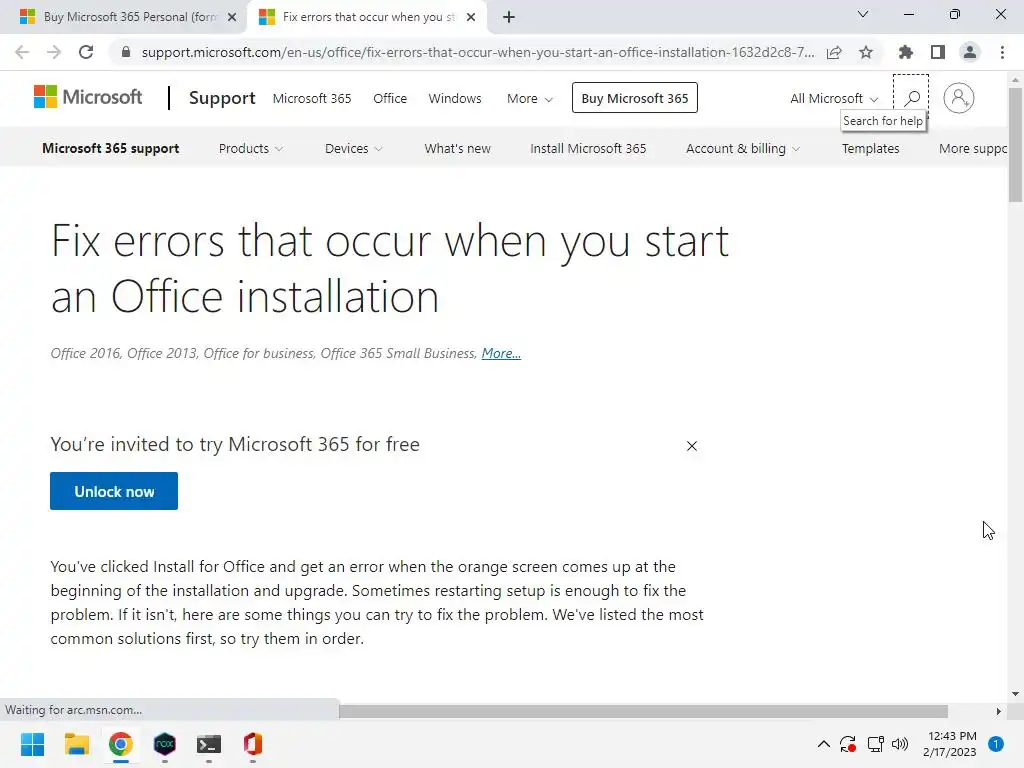Viewport: 1024px width, 768px height.
Task: Open Chrome three-dot menu
Action: (x=1002, y=52)
